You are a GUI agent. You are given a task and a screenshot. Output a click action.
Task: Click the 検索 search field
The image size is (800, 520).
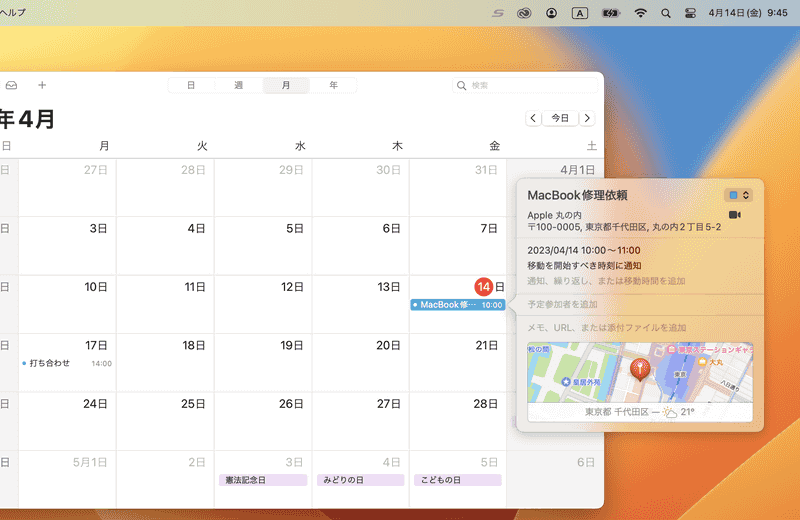tap(525, 85)
